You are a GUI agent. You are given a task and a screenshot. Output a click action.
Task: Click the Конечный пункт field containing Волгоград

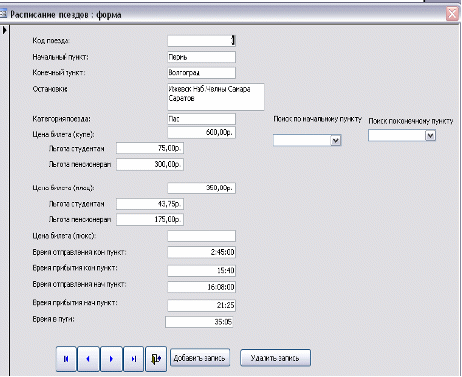[201, 73]
